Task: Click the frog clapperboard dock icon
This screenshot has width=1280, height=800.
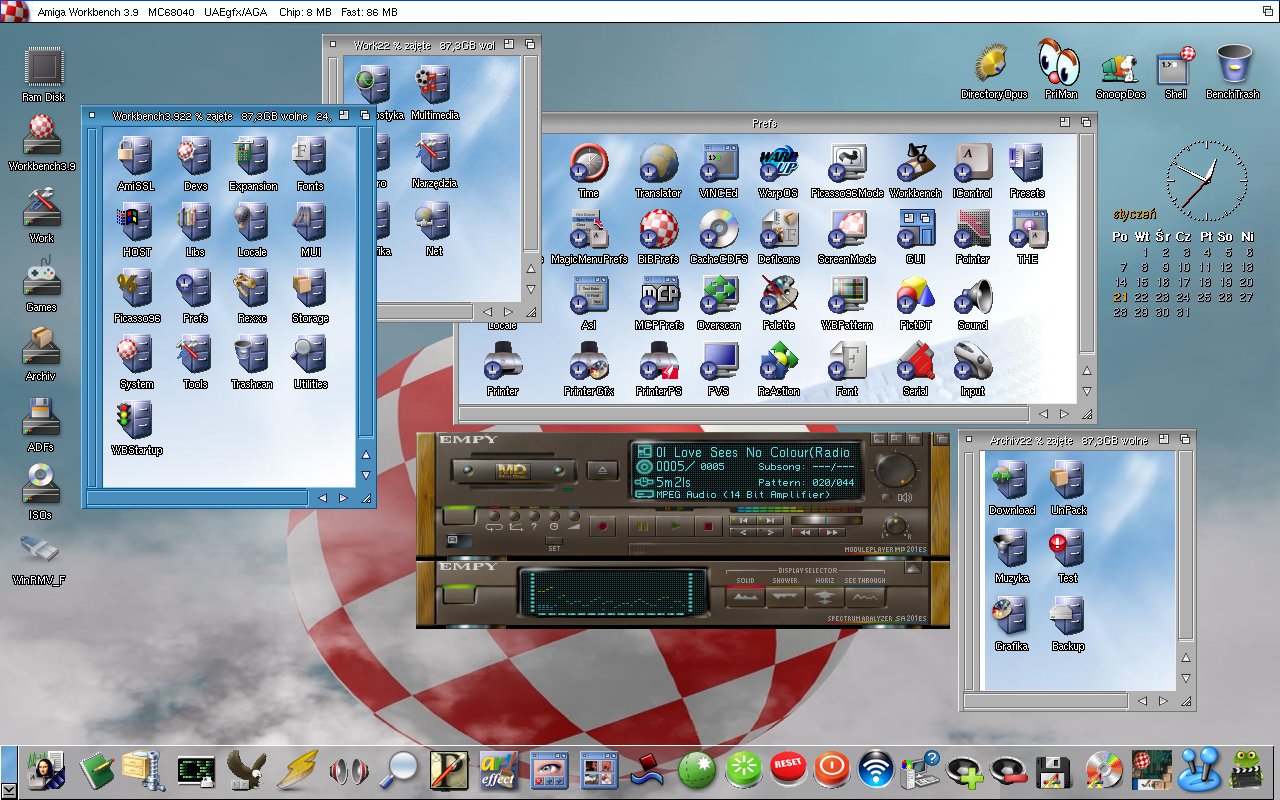Action: pos(1244,768)
